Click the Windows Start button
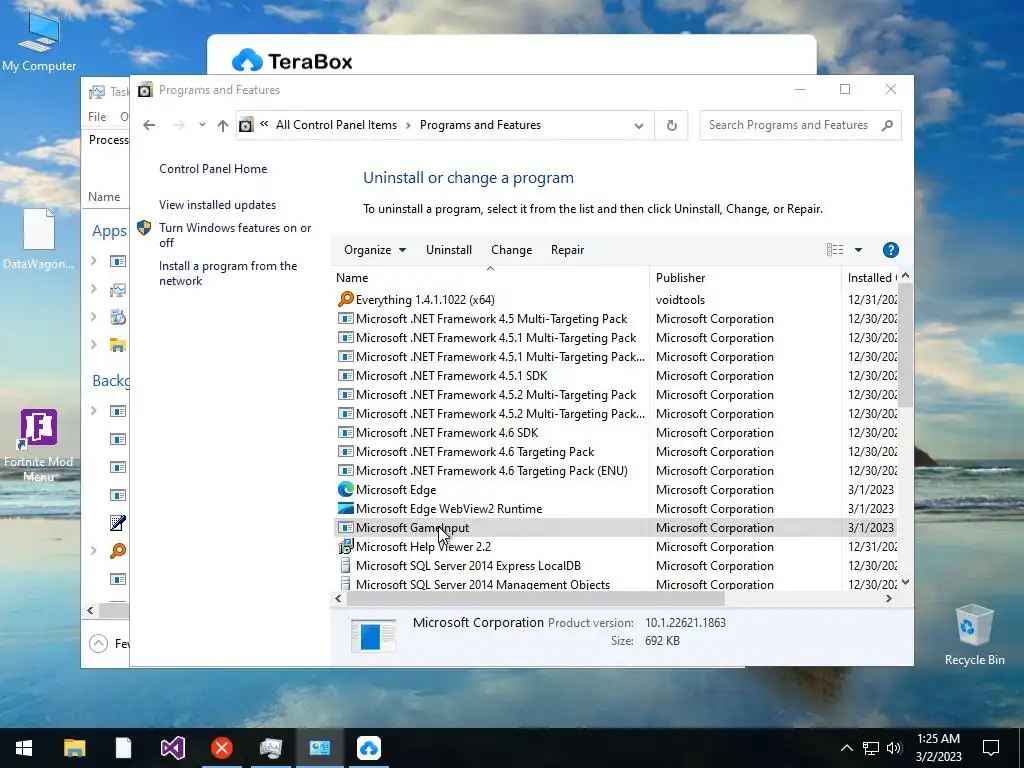This screenshot has height=768, width=1024. tap(24, 748)
